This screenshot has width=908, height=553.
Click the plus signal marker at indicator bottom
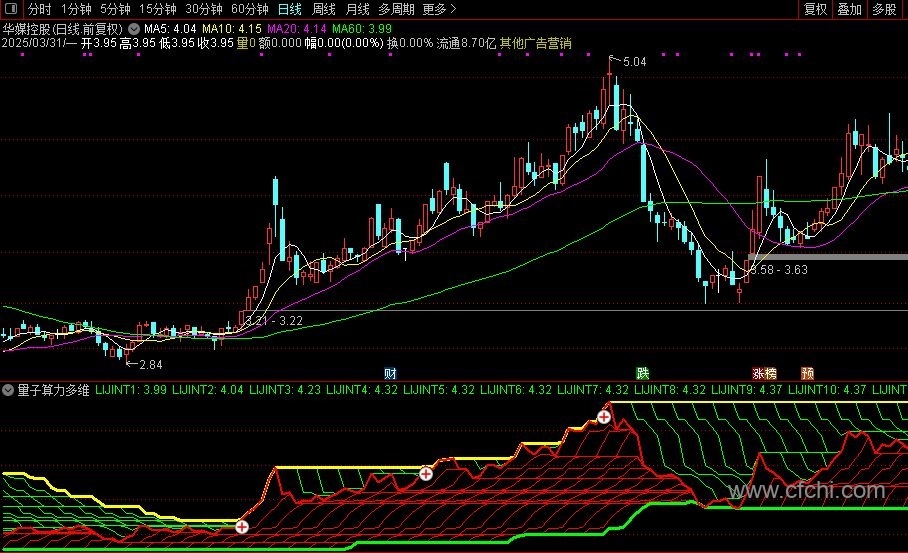click(x=241, y=527)
